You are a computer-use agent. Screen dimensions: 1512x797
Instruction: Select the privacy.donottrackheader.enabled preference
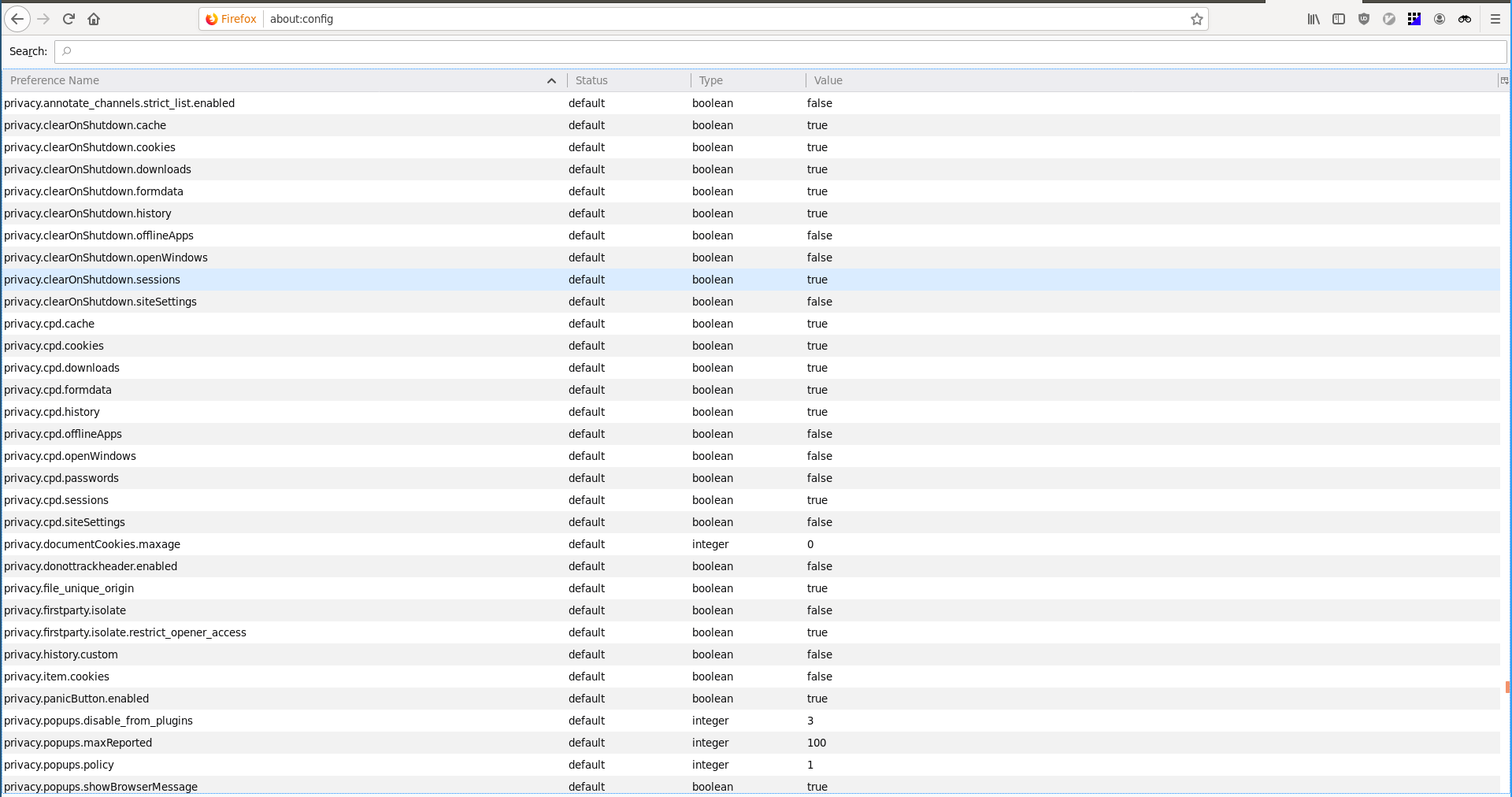click(x=751, y=566)
